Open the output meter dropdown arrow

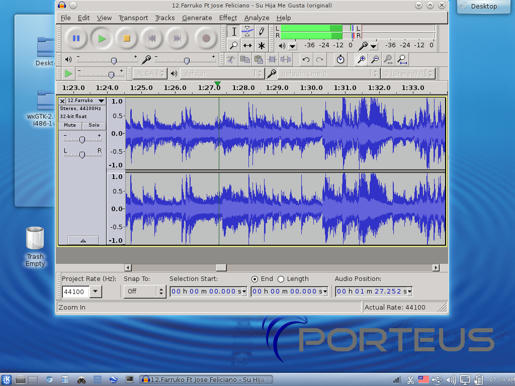pyautogui.click(x=292, y=46)
